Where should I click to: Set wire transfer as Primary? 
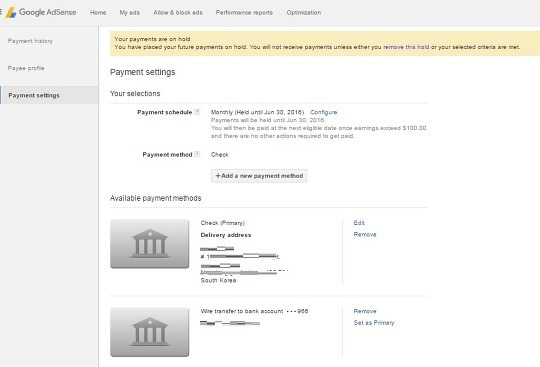(374, 323)
